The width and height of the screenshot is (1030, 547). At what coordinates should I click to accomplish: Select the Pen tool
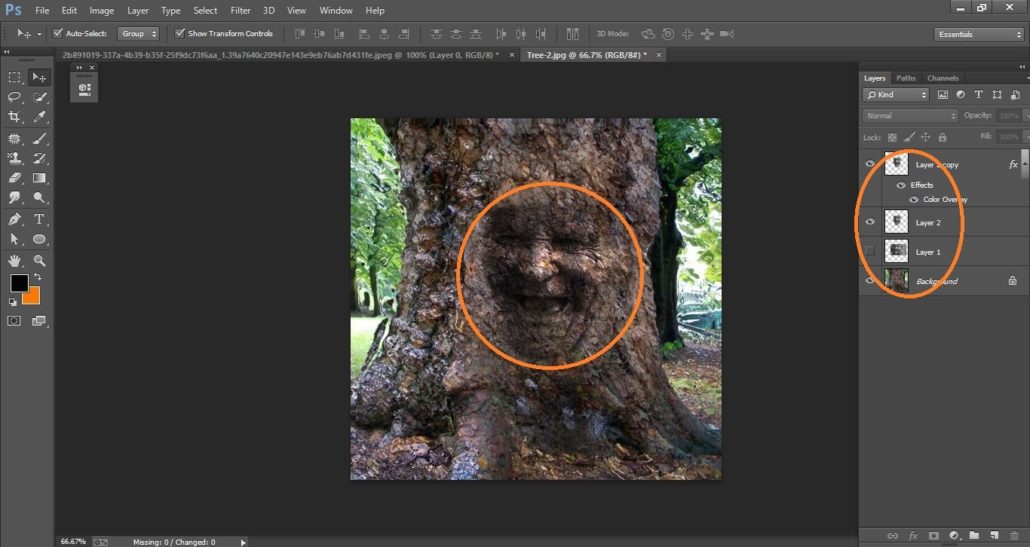[x=14, y=219]
